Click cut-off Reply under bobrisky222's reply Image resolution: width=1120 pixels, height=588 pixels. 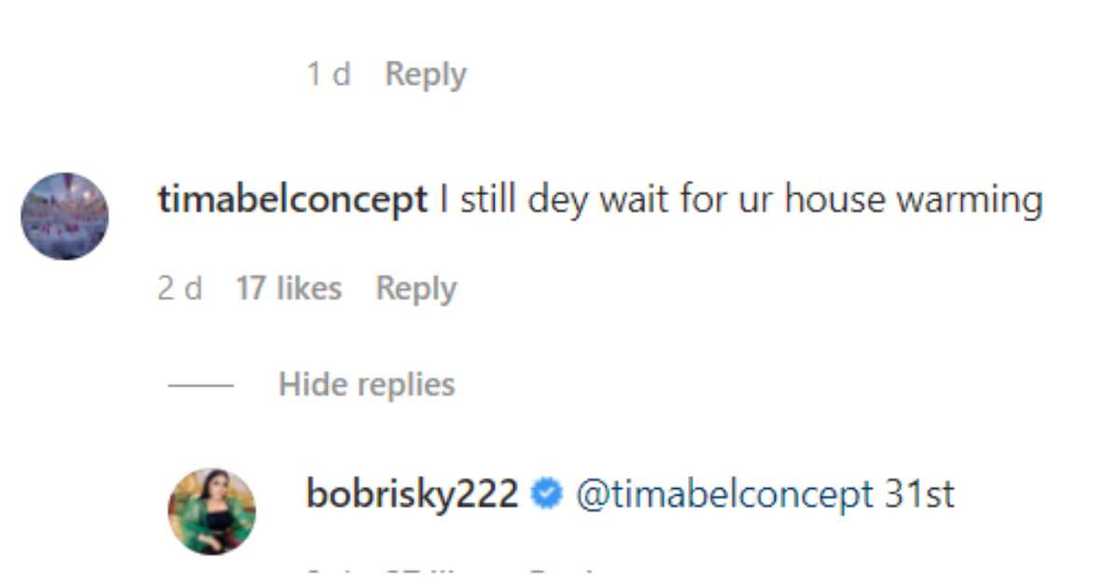[x=560, y=574]
